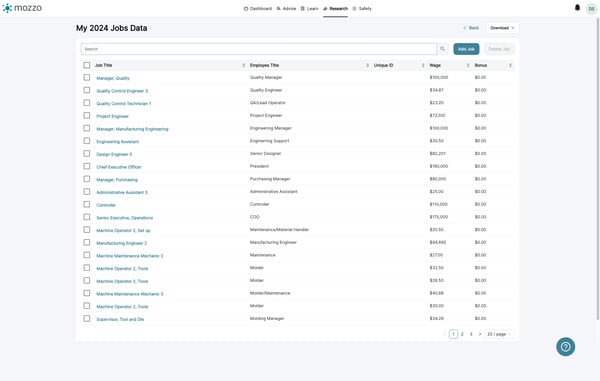Click the $175,000 wage cell
The image size is (600, 381).
click(x=439, y=217)
